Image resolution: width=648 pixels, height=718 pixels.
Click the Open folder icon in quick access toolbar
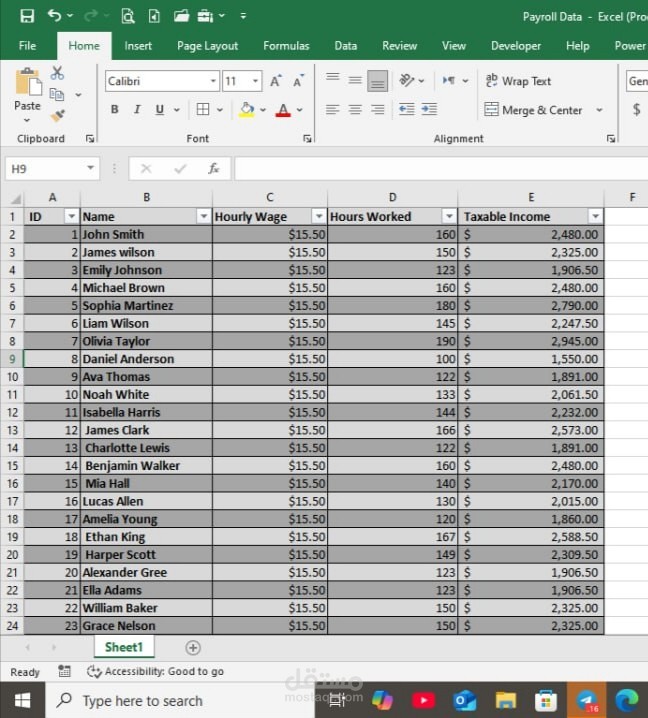(x=181, y=16)
